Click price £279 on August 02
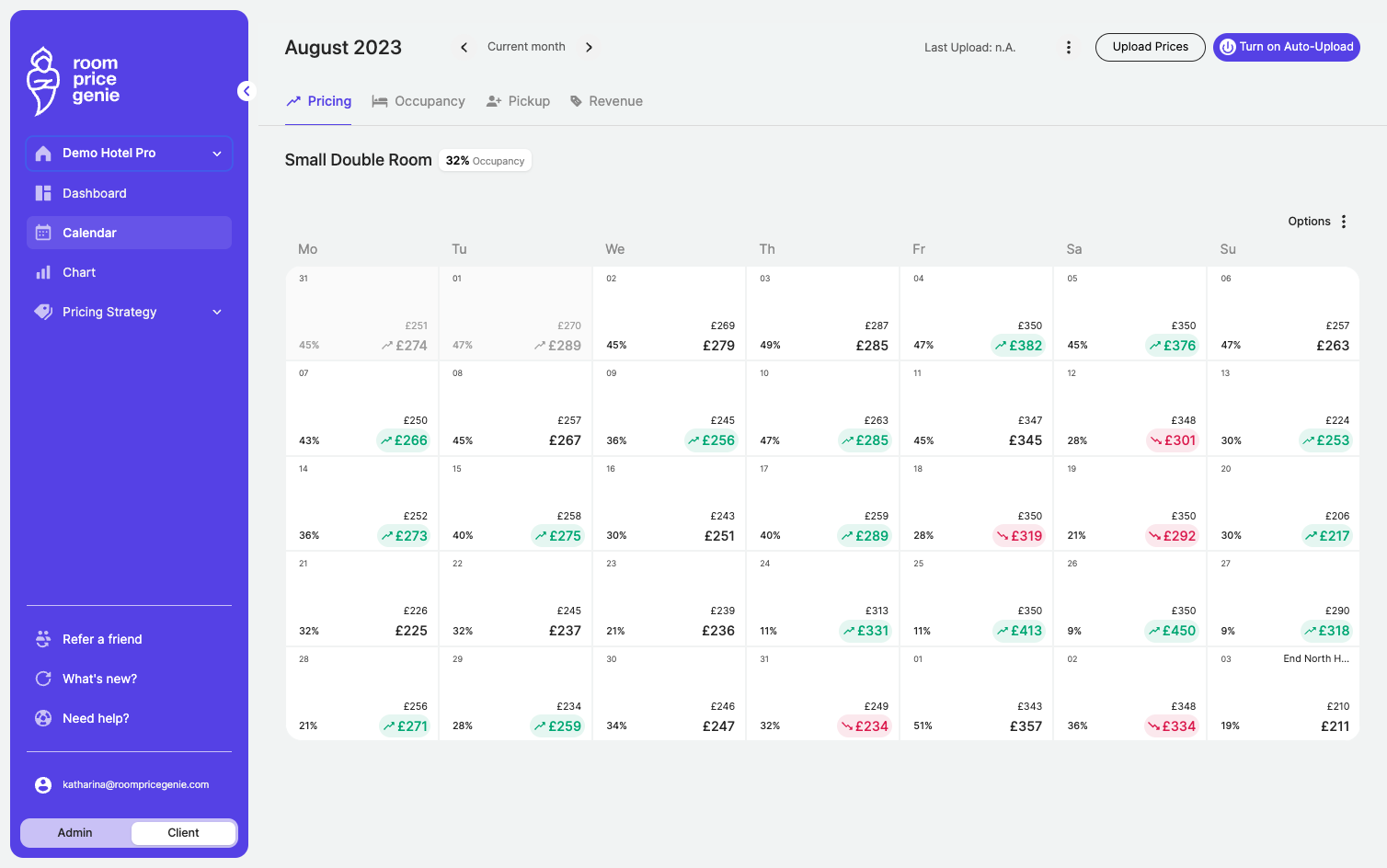This screenshot has width=1387, height=868. click(718, 346)
